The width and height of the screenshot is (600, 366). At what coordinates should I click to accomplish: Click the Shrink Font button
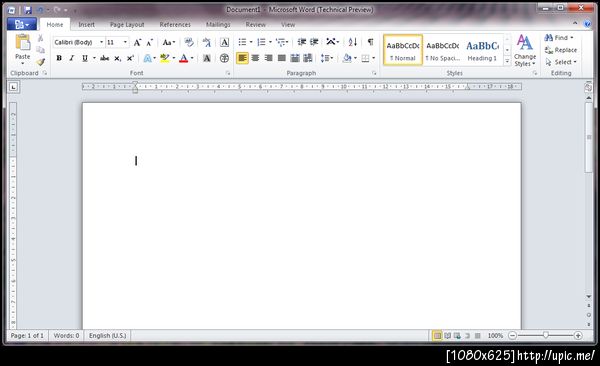click(150, 42)
